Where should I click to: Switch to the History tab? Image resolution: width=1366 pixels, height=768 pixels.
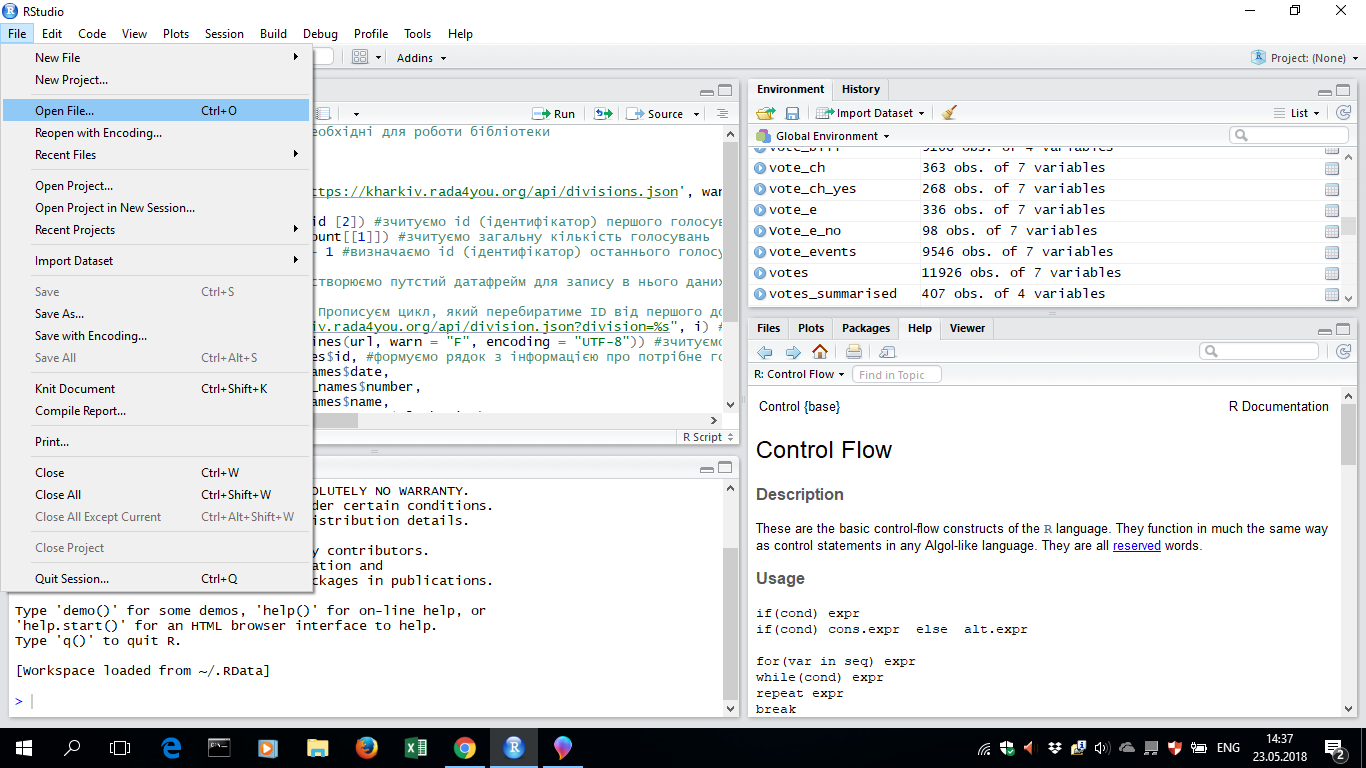[x=861, y=89]
